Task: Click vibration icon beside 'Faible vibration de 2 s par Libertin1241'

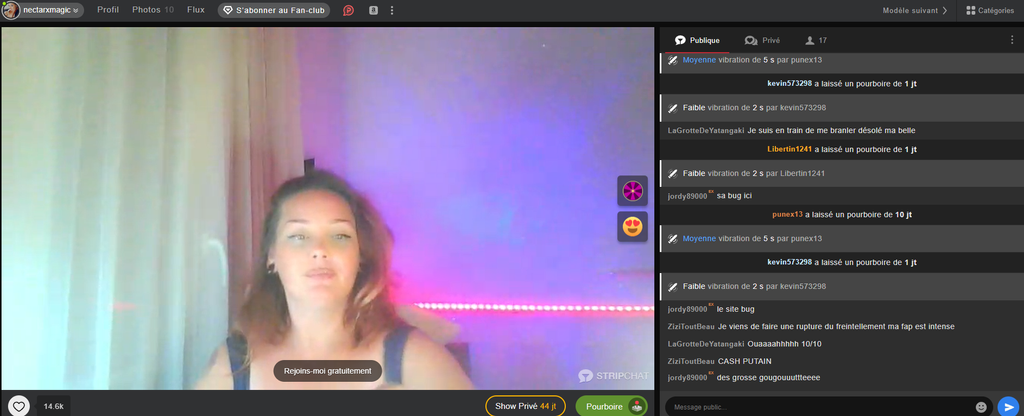Action: point(672,174)
